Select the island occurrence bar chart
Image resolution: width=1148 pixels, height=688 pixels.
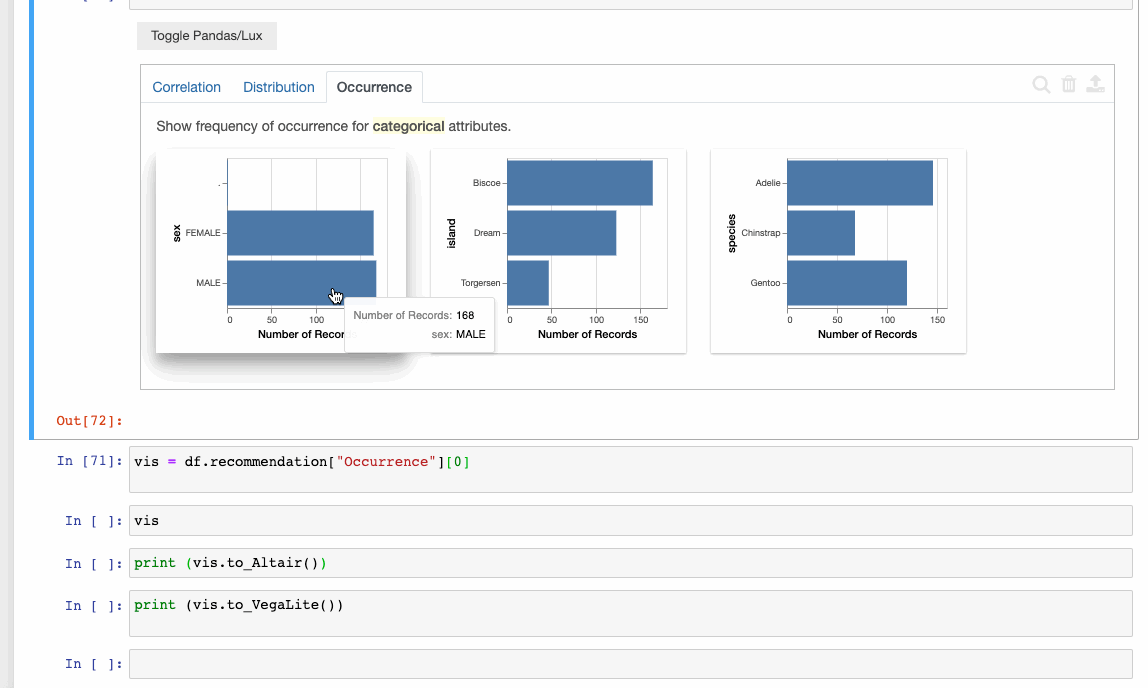pos(557,250)
